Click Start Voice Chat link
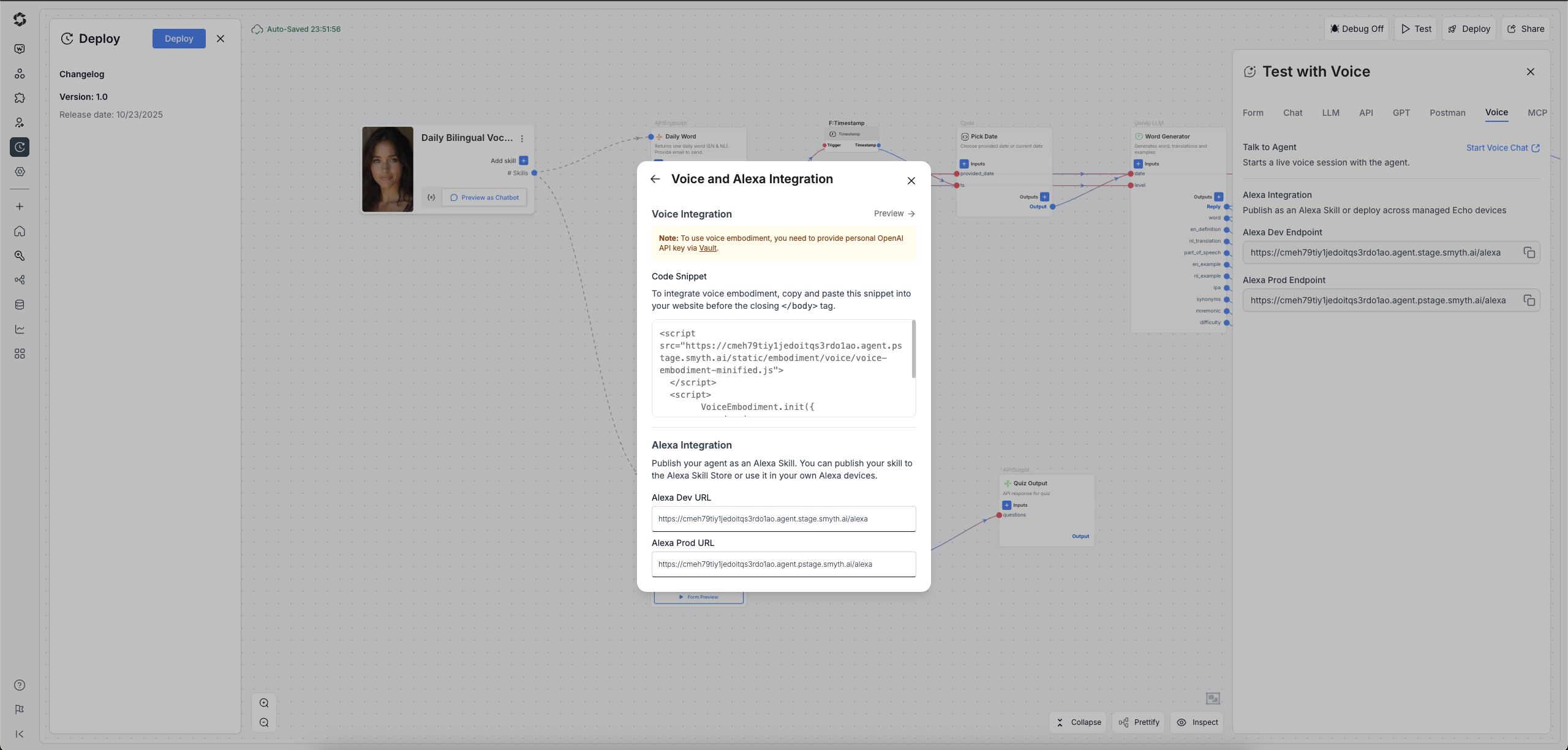Screen dimensions: 1568x750 (x=1502, y=148)
